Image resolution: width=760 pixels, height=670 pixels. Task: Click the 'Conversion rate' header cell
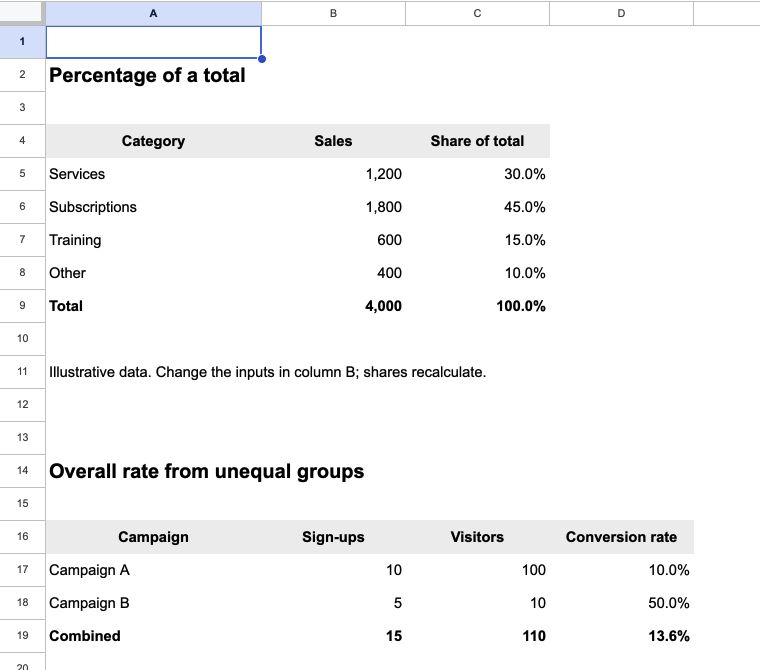[x=621, y=537]
